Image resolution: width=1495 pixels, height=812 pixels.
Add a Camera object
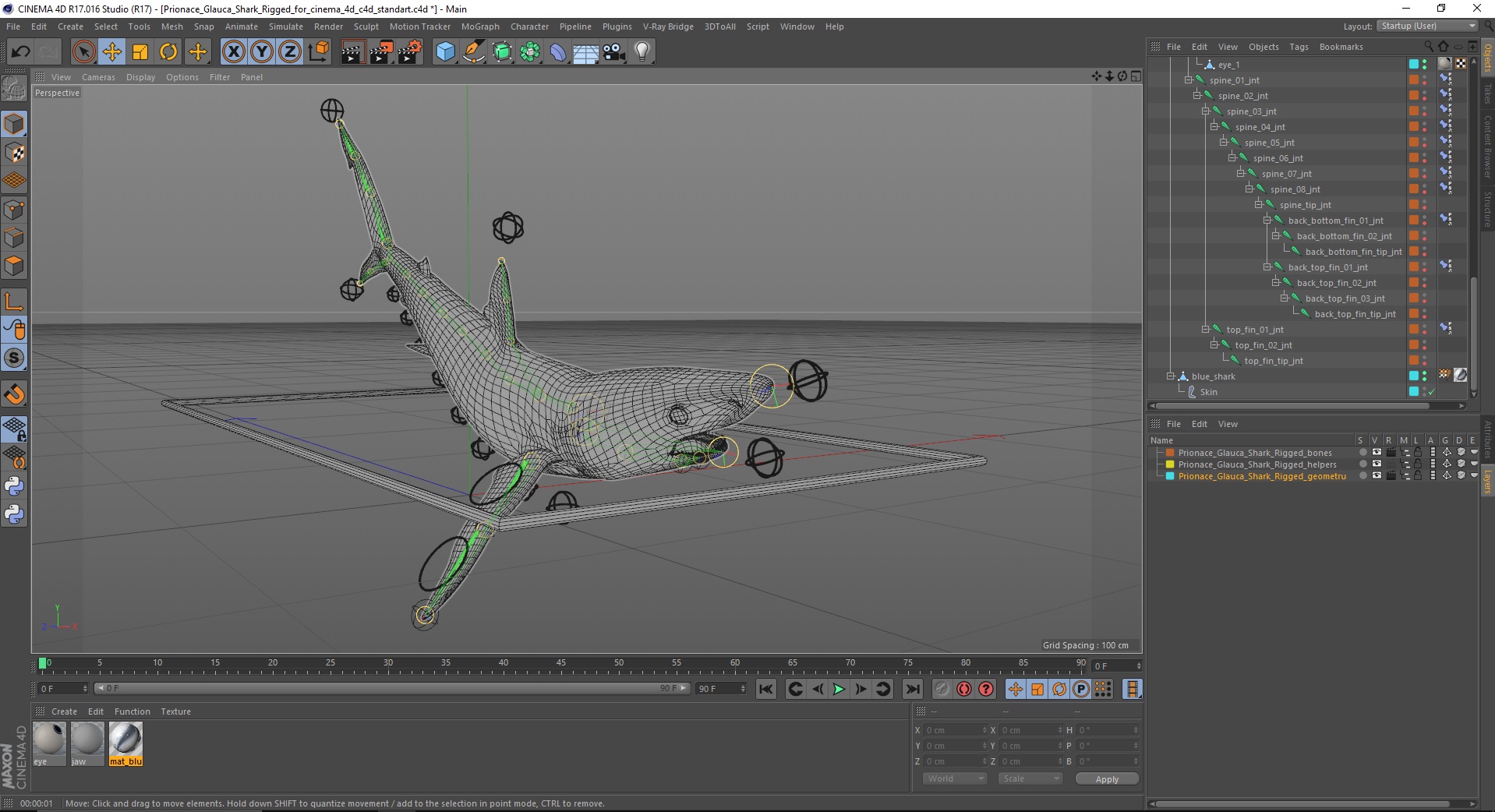614,52
